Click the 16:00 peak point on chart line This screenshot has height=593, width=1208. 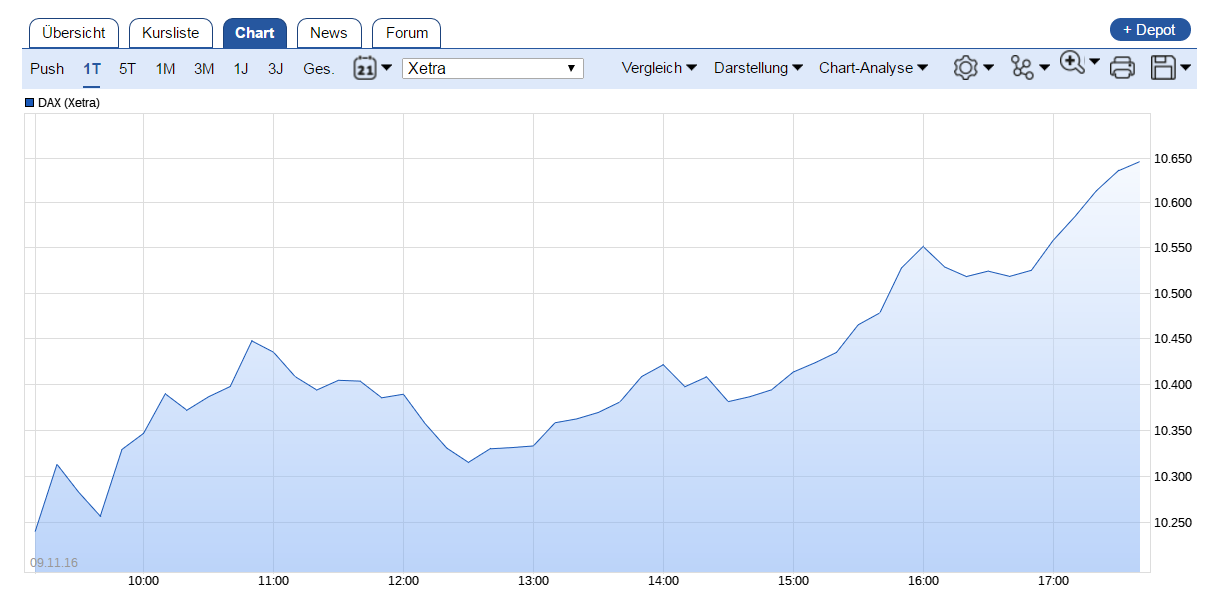(x=923, y=246)
